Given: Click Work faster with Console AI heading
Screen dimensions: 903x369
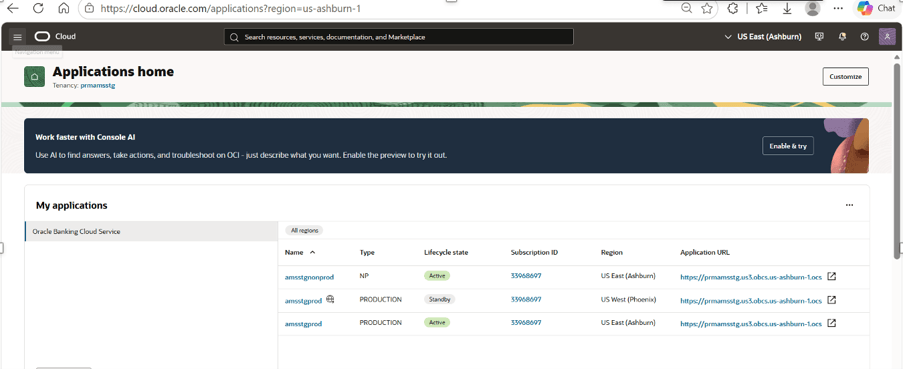Looking at the screenshot, I should coord(85,138).
